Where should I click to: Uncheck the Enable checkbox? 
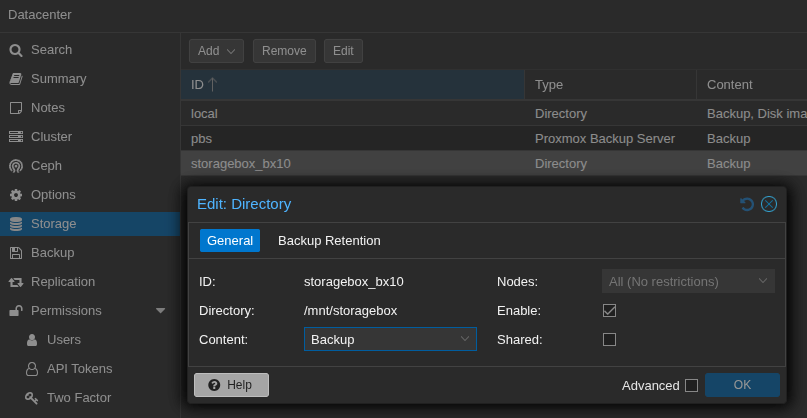pos(609,310)
